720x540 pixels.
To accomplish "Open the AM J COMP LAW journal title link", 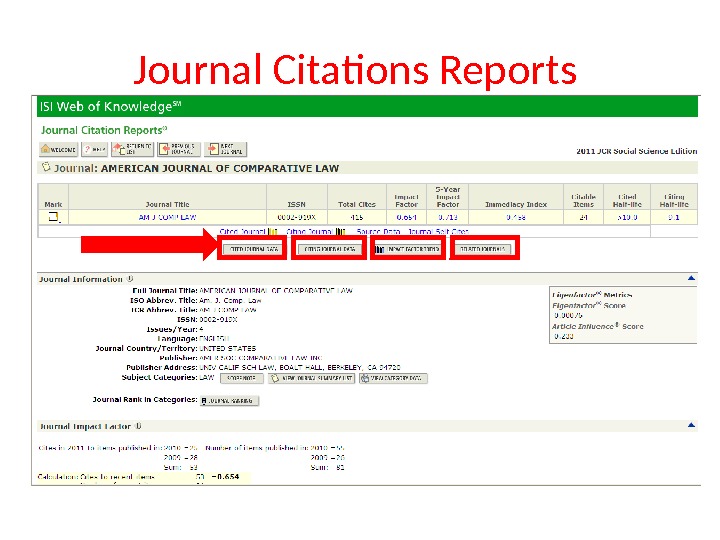I will 167,217.
